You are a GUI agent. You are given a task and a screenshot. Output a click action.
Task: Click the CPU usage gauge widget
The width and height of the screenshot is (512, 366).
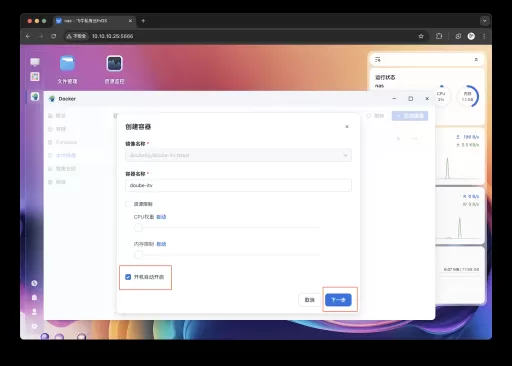441,96
